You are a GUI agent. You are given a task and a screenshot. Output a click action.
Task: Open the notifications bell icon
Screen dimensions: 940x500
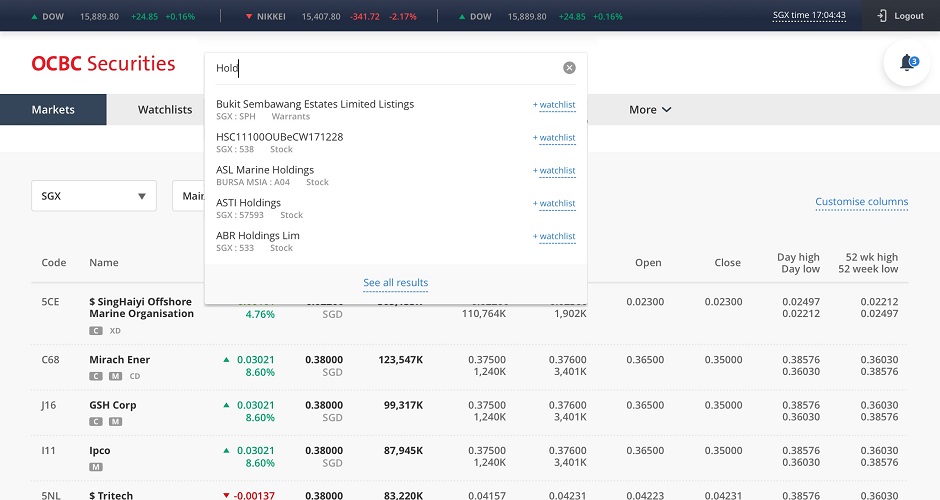coord(907,63)
